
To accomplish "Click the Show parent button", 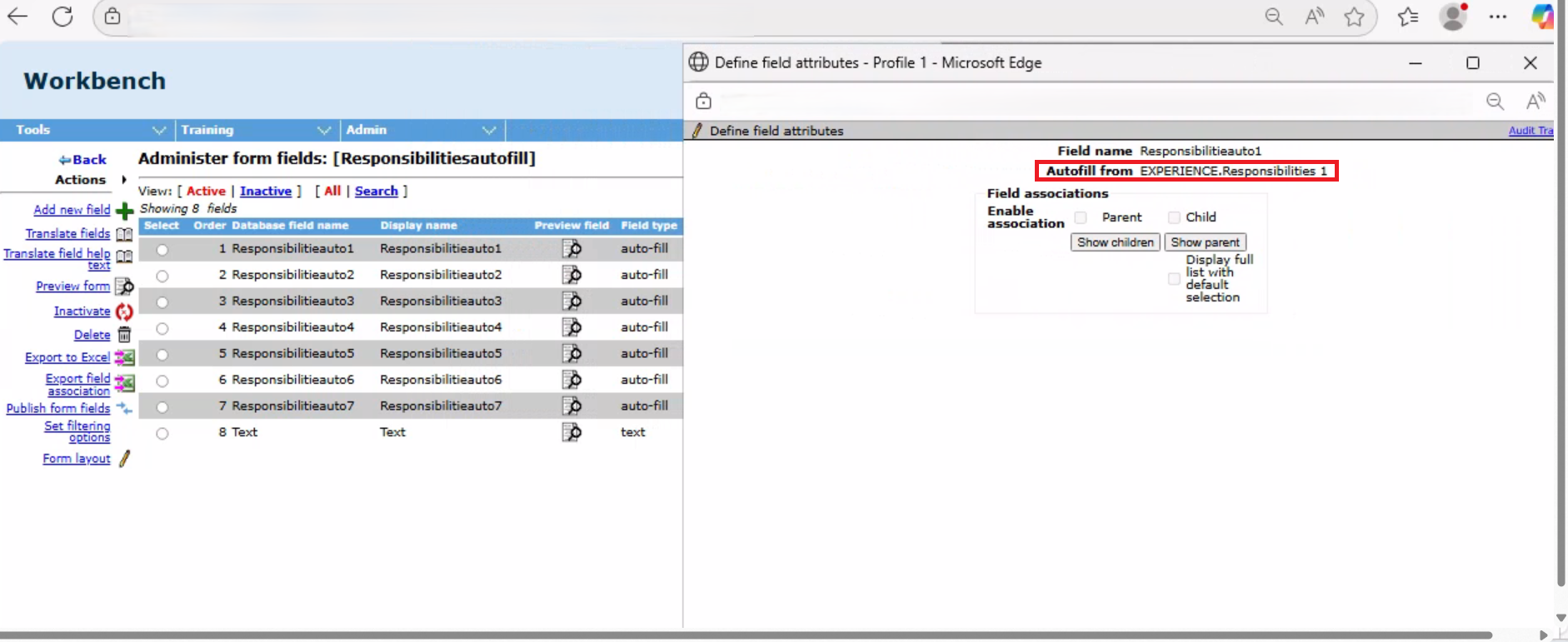I will pos(1205,242).
